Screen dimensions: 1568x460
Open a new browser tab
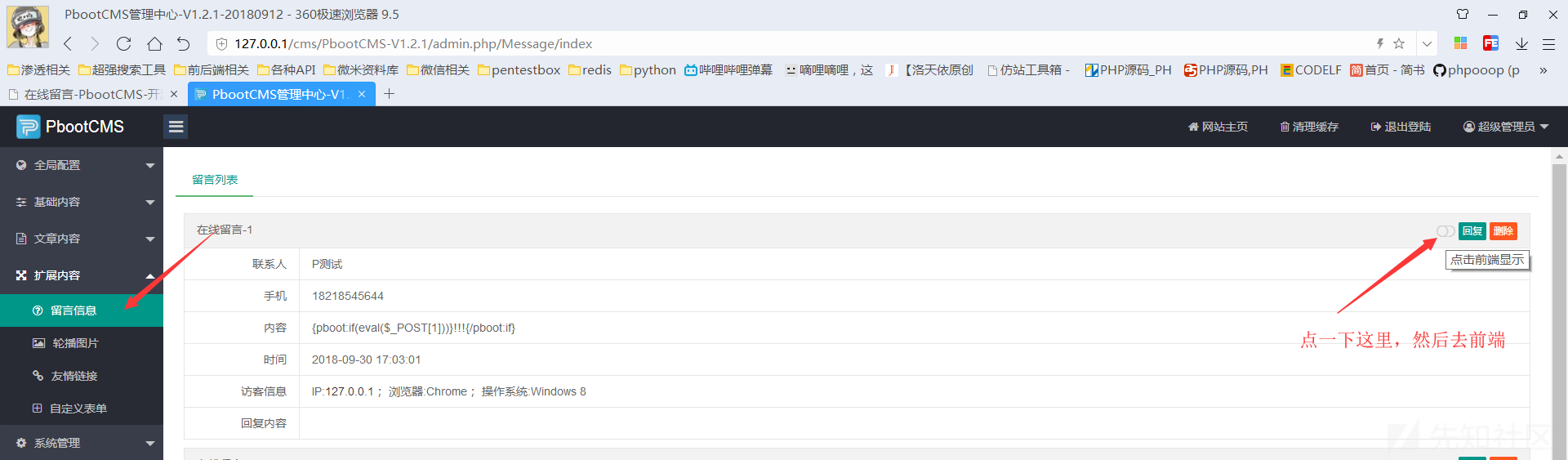[x=390, y=94]
